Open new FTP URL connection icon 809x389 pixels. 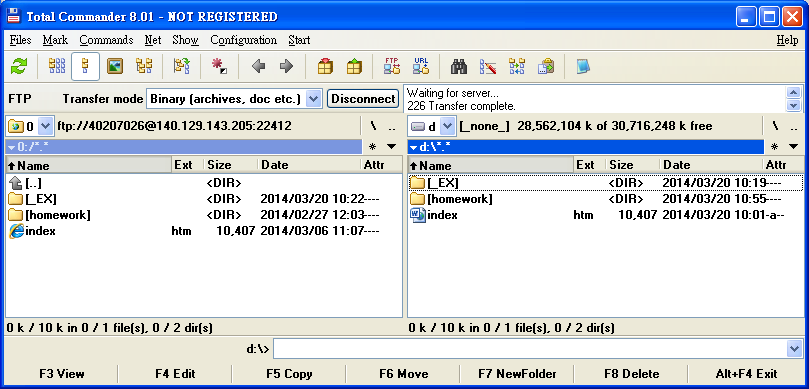tap(421, 66)
